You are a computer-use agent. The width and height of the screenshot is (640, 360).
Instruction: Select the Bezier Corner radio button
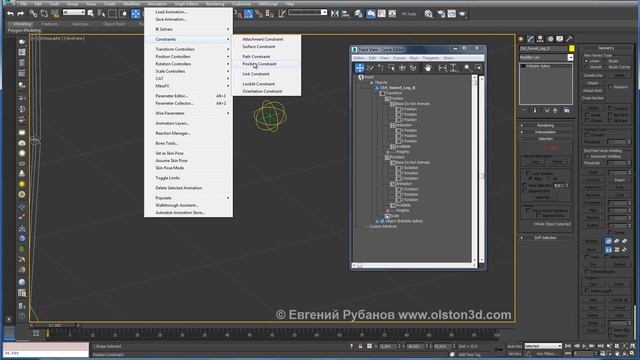(606, 67)
